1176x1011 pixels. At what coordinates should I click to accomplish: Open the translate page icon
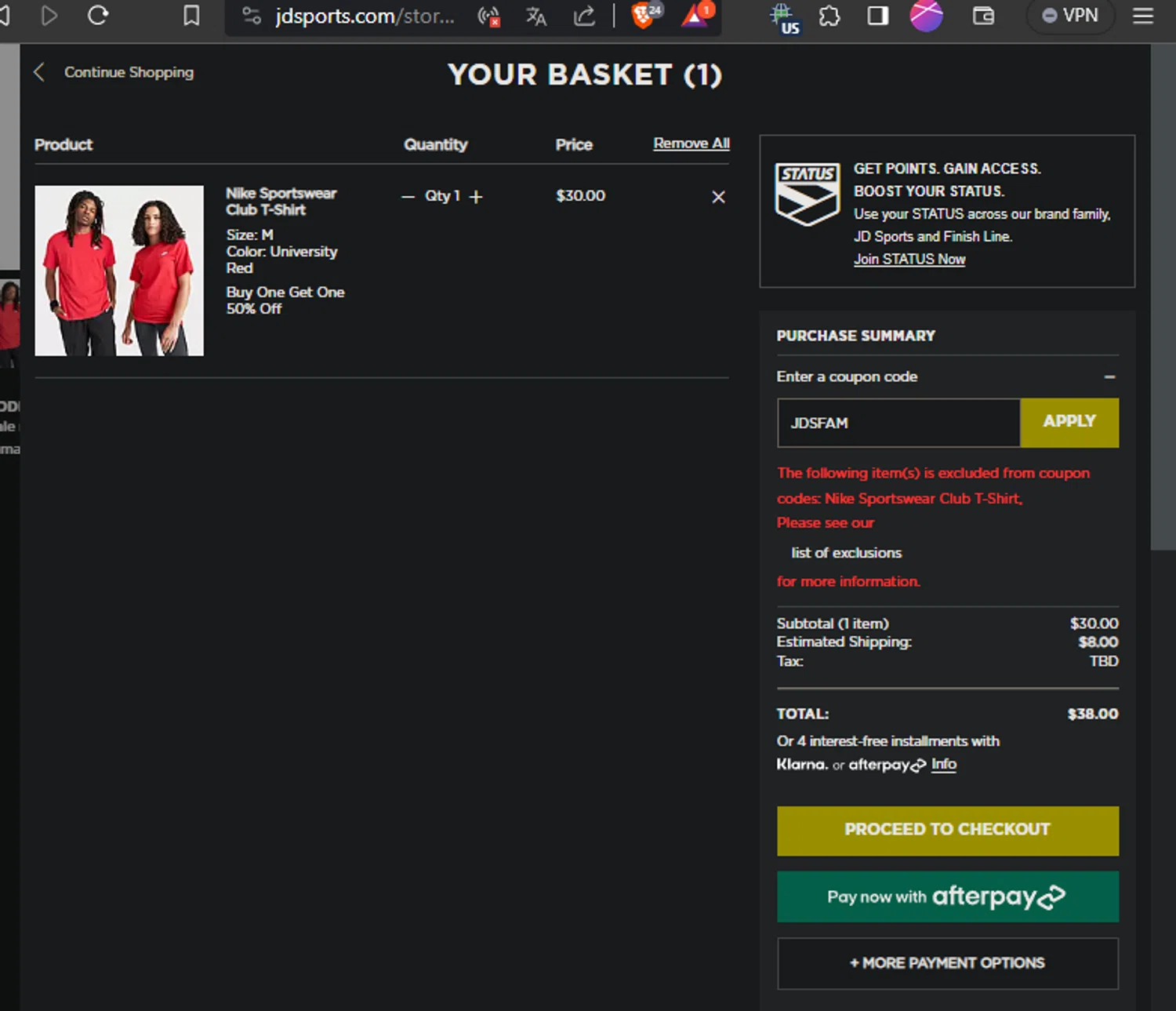click(x=535, y=16)
